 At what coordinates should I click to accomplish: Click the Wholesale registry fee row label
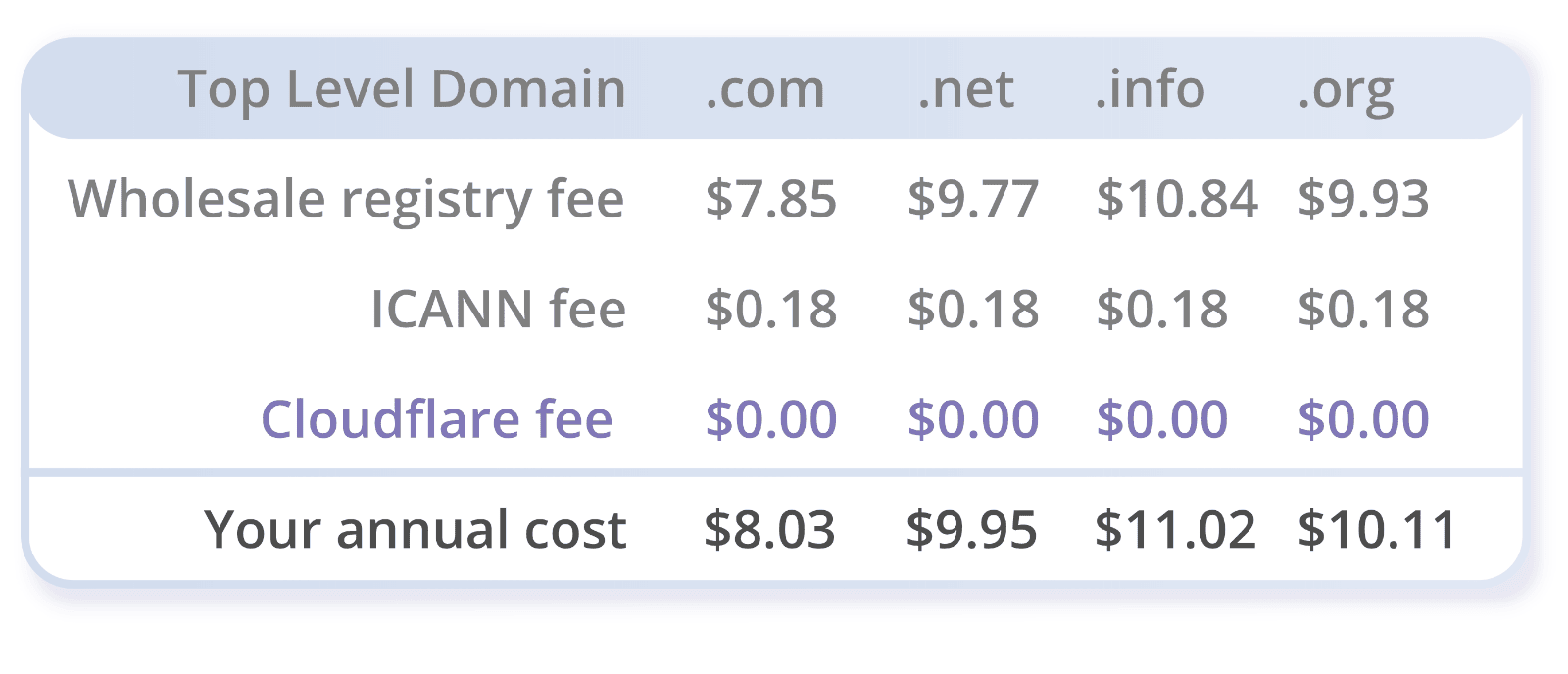coord(346,200)
